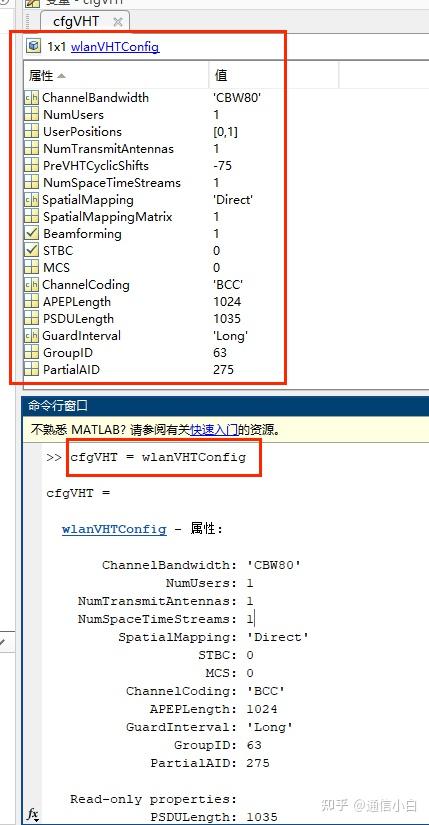Image resolution: width=429 pixels, height=825 pixels.
Task: Click the ChannelBandwidth char property icon
Action: [x=33, y=98]
